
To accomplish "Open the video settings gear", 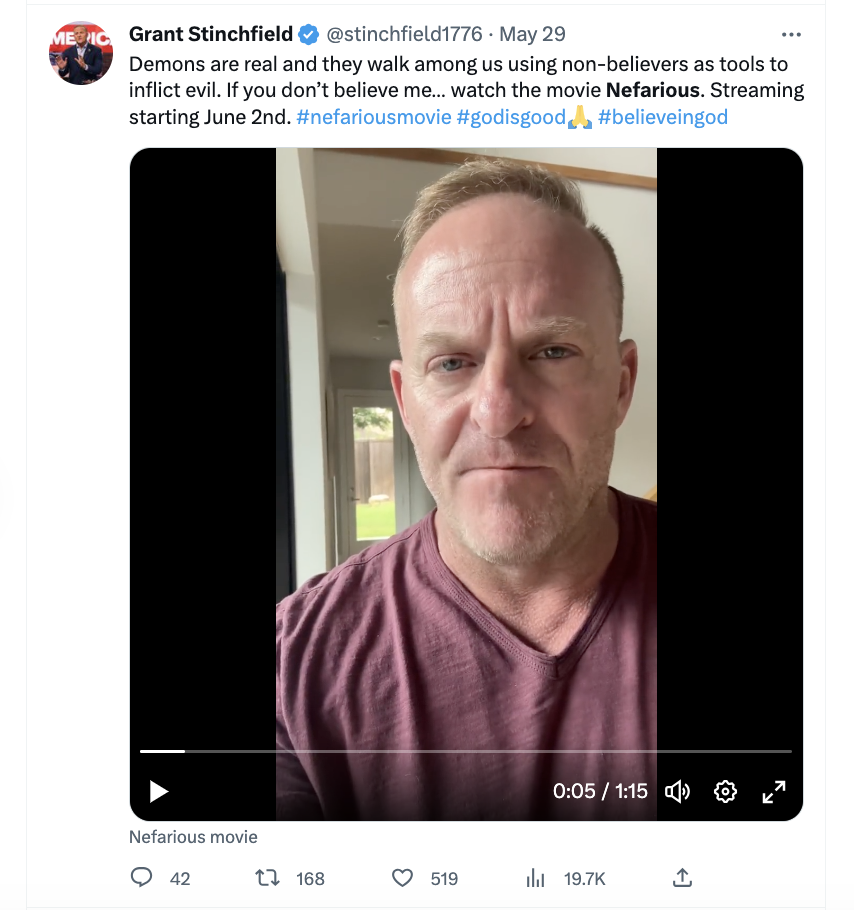I will 725,791.
